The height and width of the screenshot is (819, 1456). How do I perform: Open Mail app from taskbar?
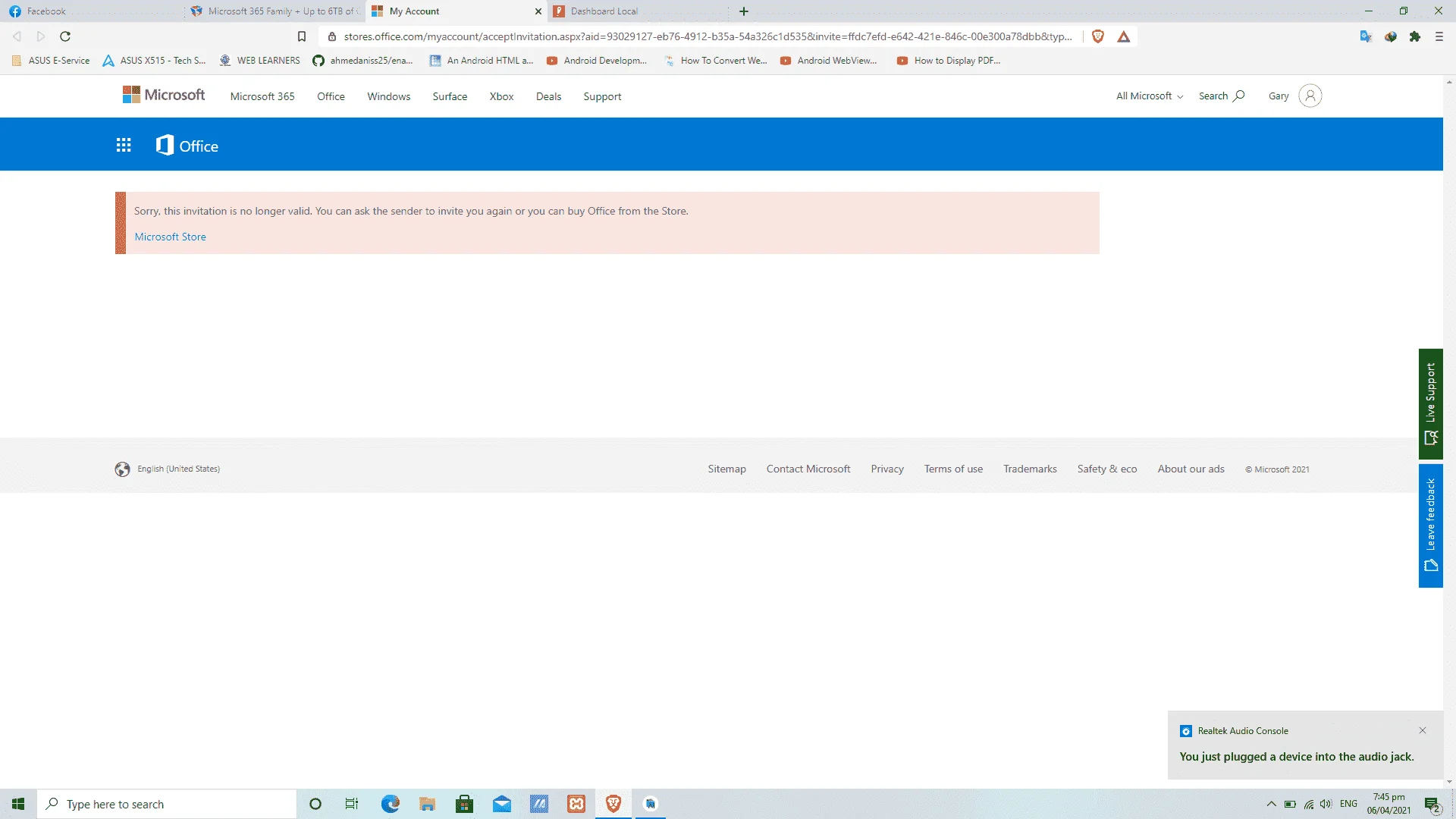(501, 804)
